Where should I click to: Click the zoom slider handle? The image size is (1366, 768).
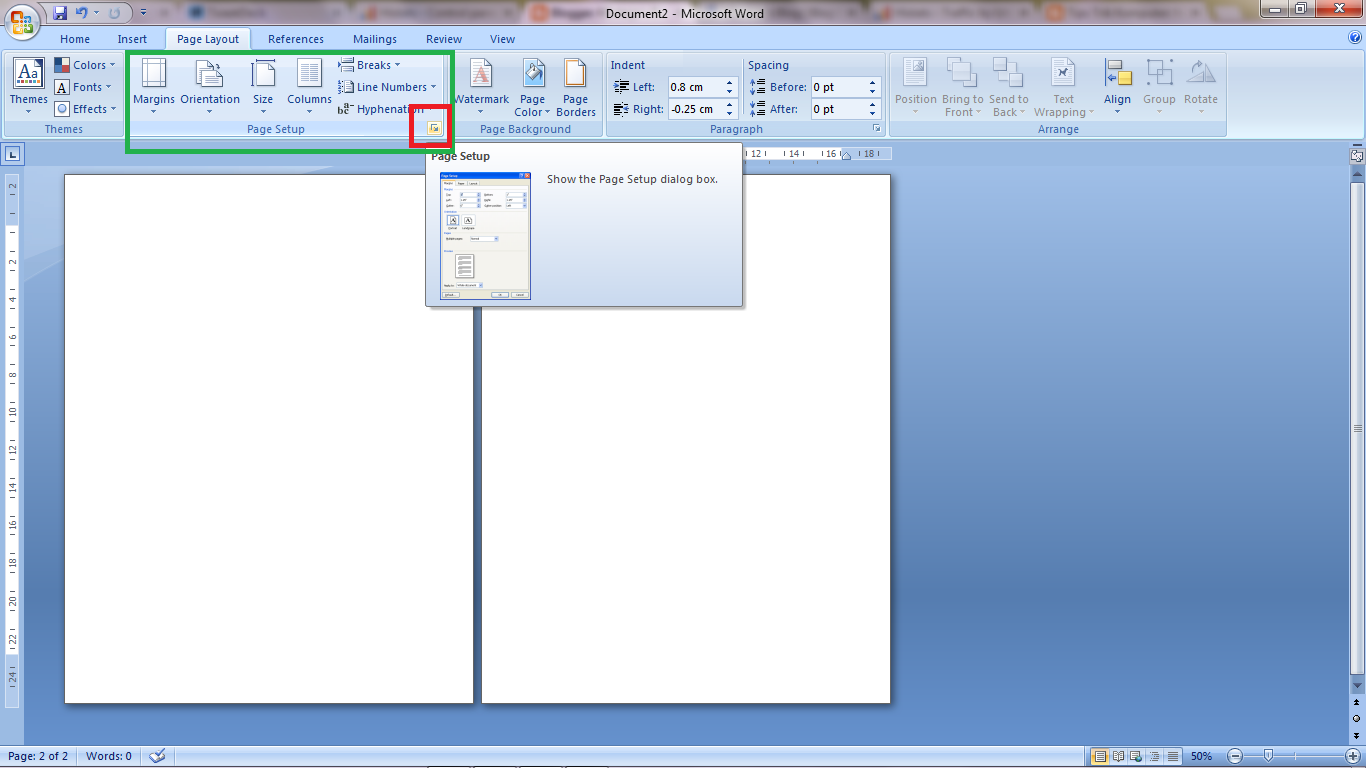pos(1268,756)
